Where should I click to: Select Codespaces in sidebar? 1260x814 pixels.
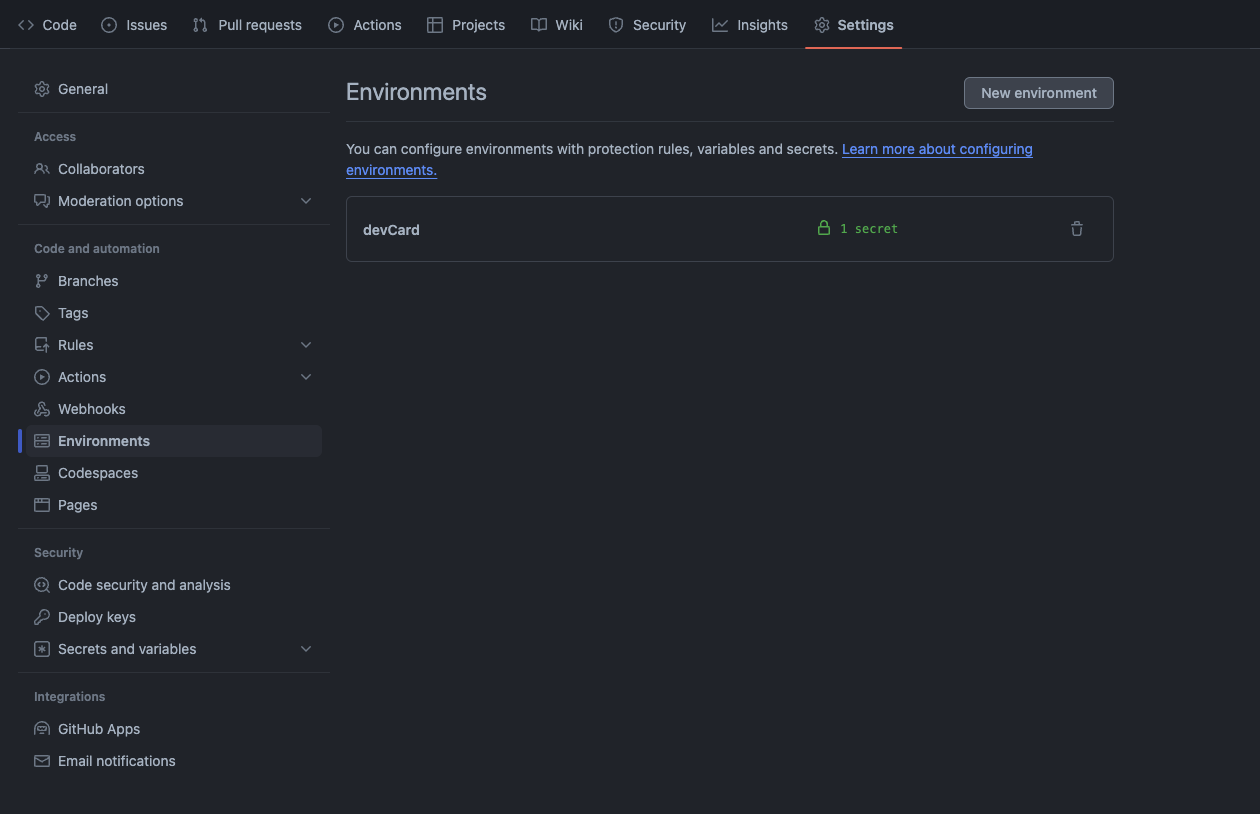[x=174, y=473]
